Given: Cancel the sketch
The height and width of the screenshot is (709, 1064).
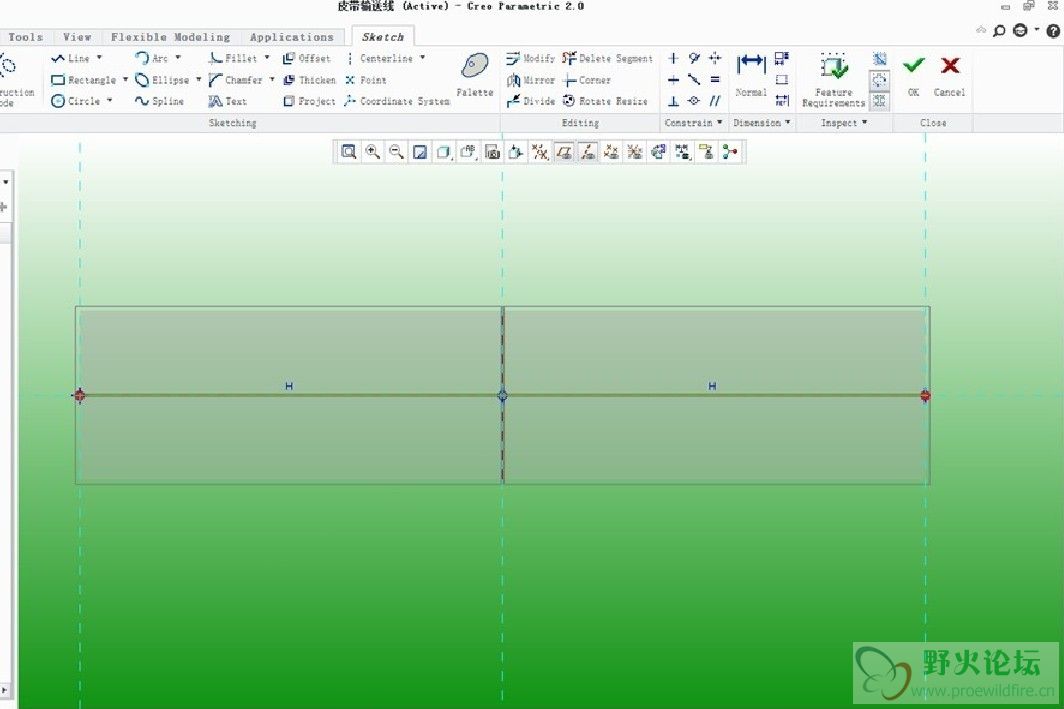Looking at the screenshot, I should 949,75.
